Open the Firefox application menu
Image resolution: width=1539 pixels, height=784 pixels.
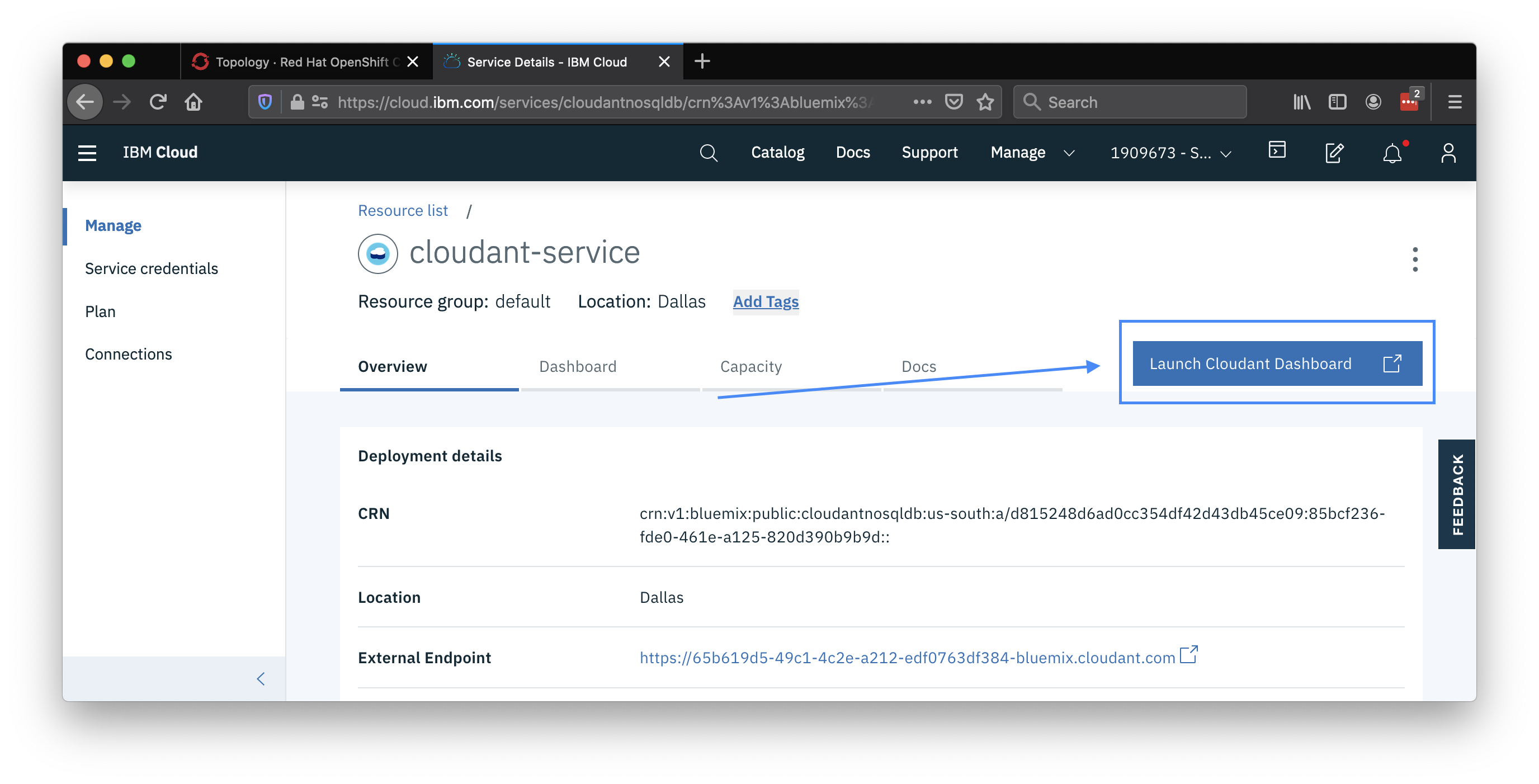pyautogui.click(x=1455, y=102)
